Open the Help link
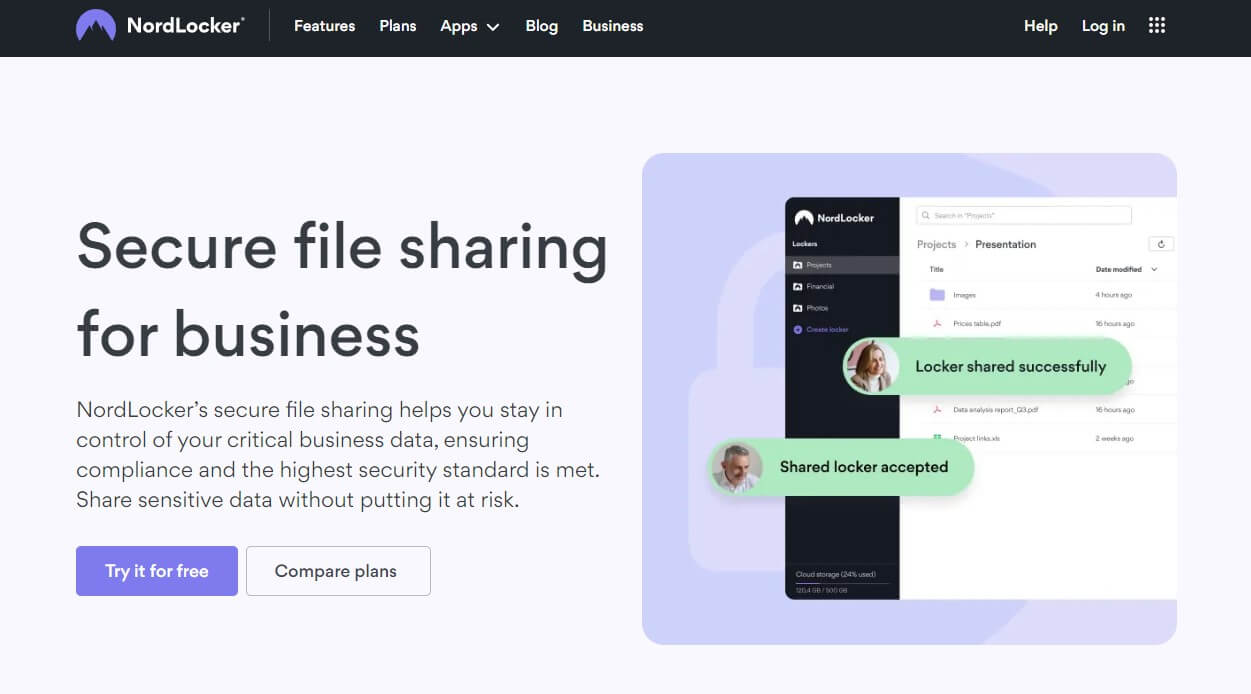Screen dimensions: 1251x694 1041,26
